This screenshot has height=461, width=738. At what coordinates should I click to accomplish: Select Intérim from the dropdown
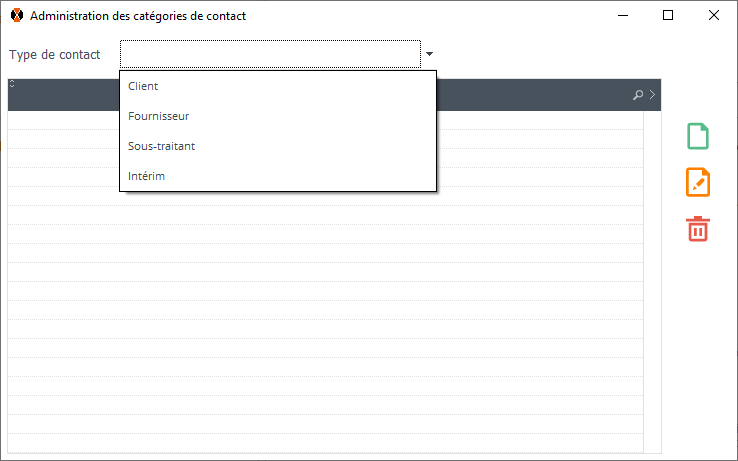pos(146,176)
